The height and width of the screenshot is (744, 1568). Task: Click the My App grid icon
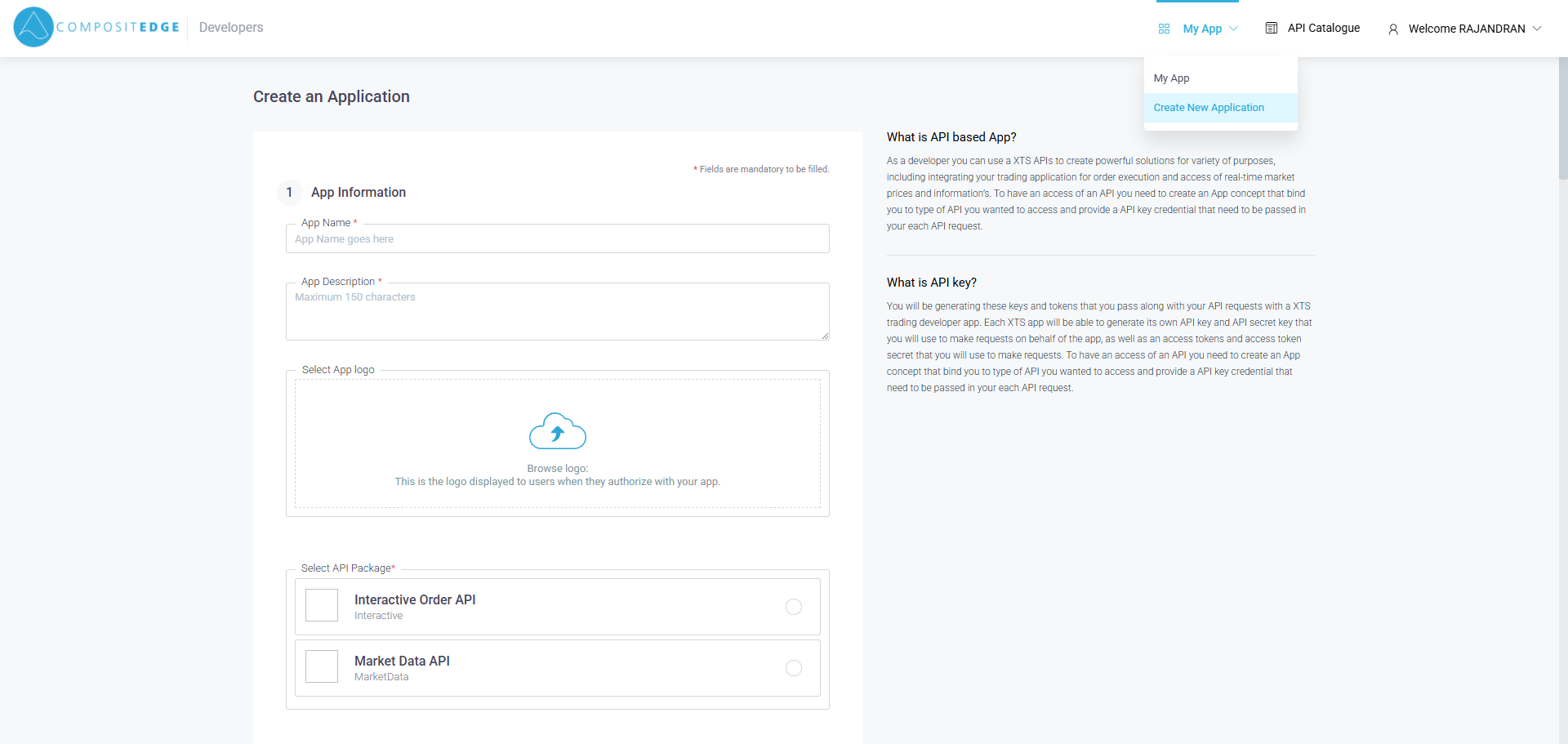(x=1164, y=29)
